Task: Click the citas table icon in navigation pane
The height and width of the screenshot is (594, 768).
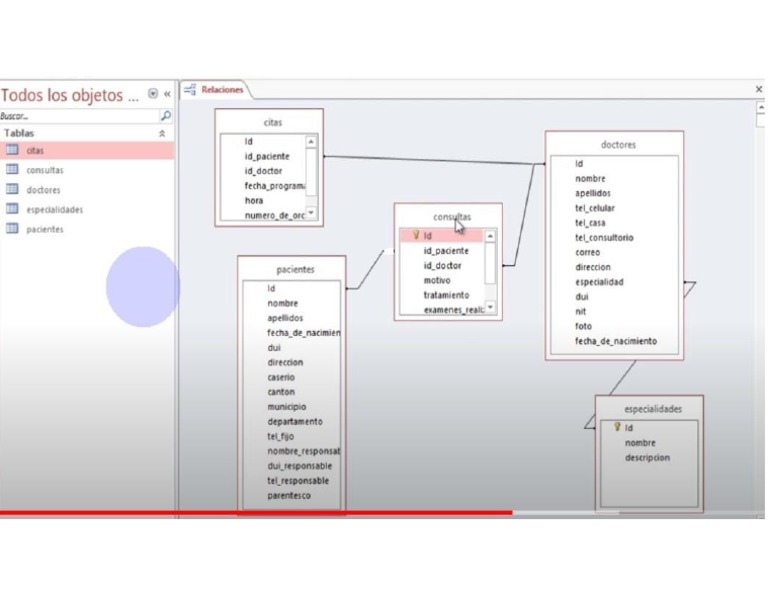Action: point(12,150)
